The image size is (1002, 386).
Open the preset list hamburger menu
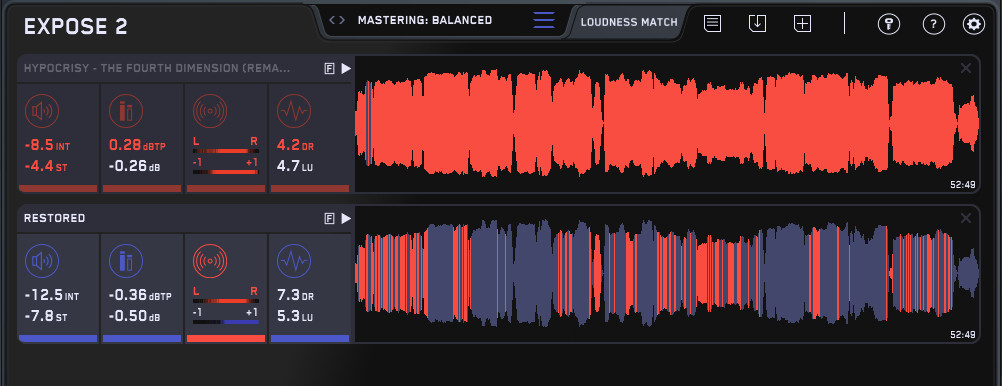pyautogui.click(x=544, y=20)
